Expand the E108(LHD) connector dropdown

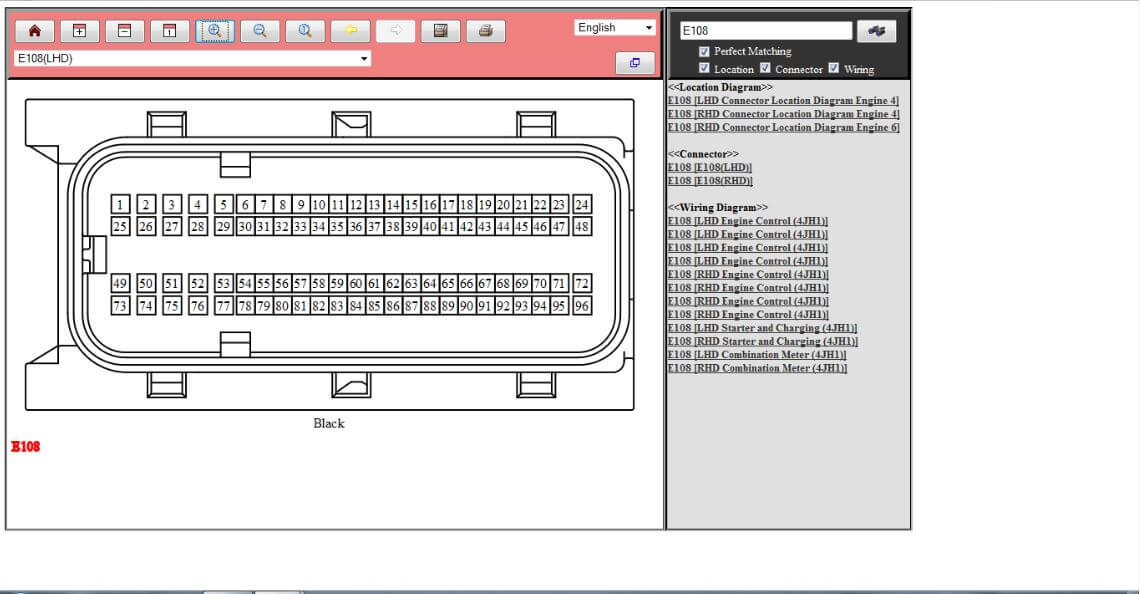tap(192, 59)
